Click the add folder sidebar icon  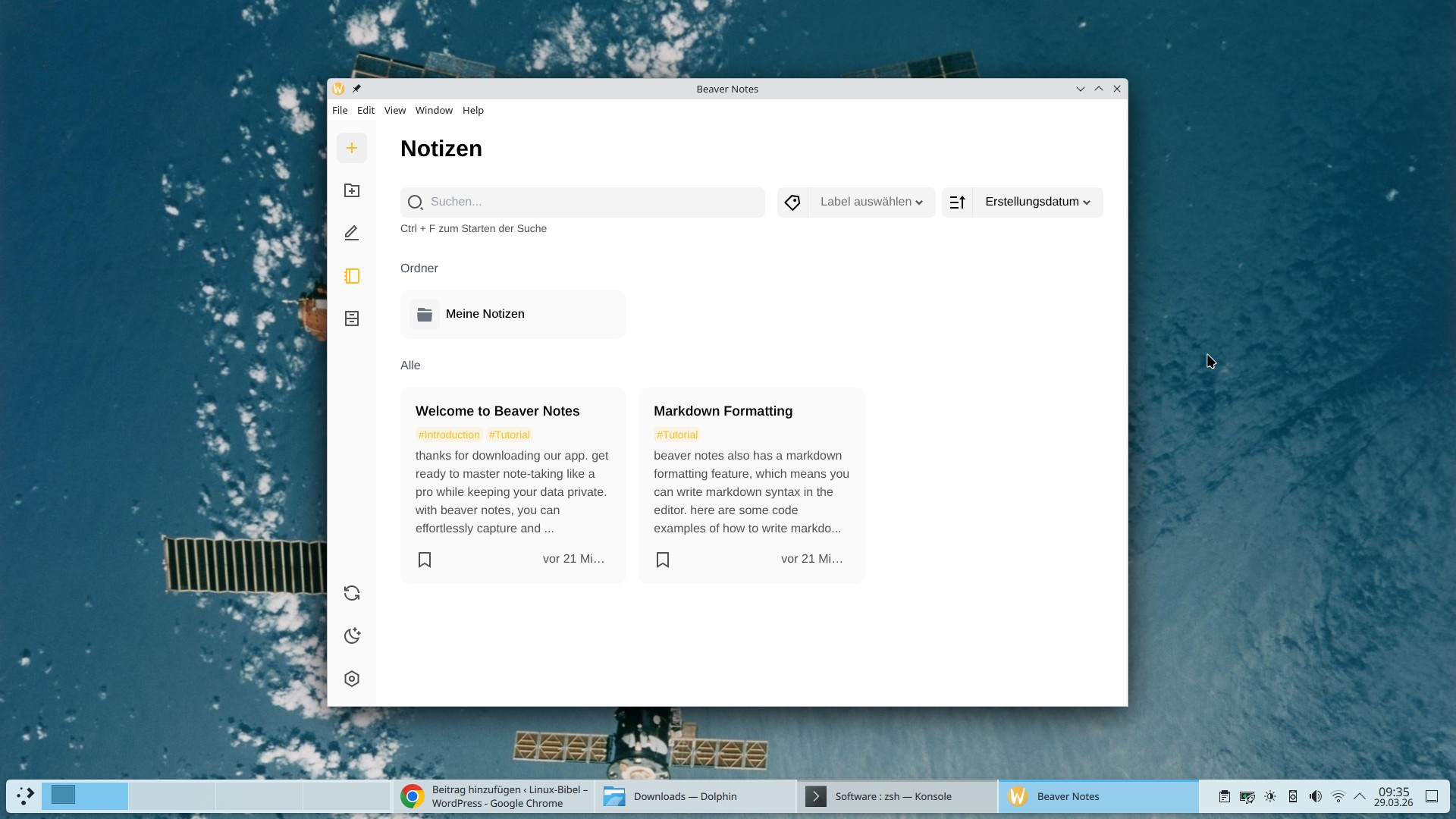coord(352,190)
